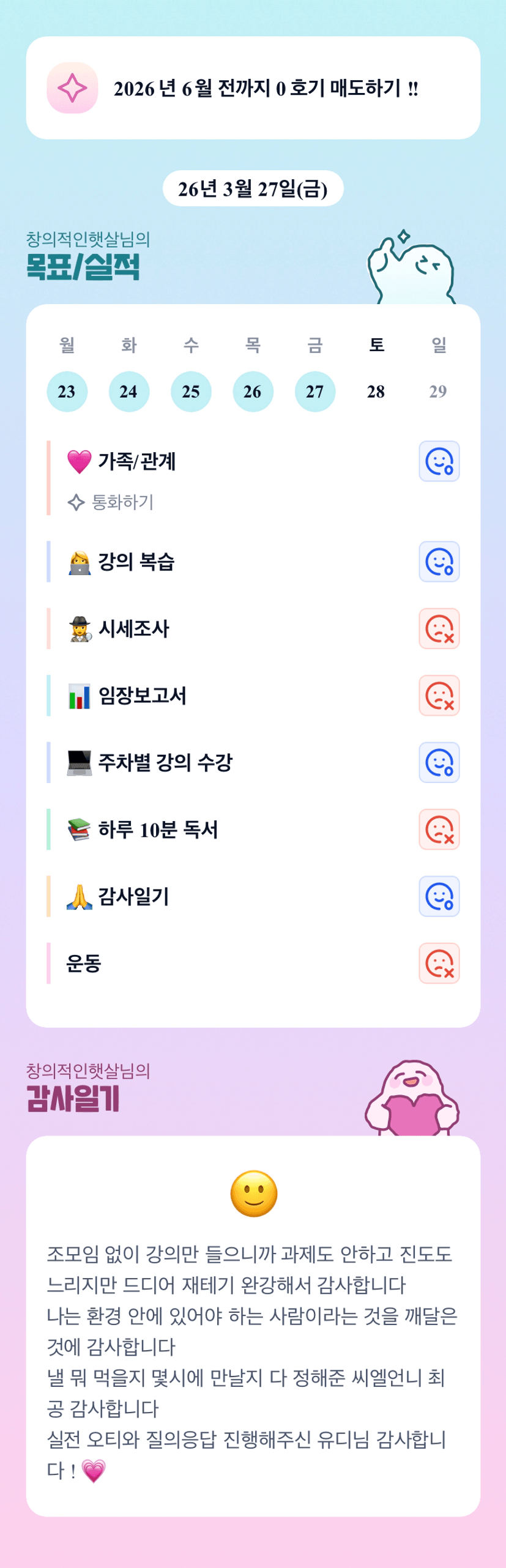Click the 감사일기 smiley status icon
Screen dimensions: 506x1568
point(439,896)
